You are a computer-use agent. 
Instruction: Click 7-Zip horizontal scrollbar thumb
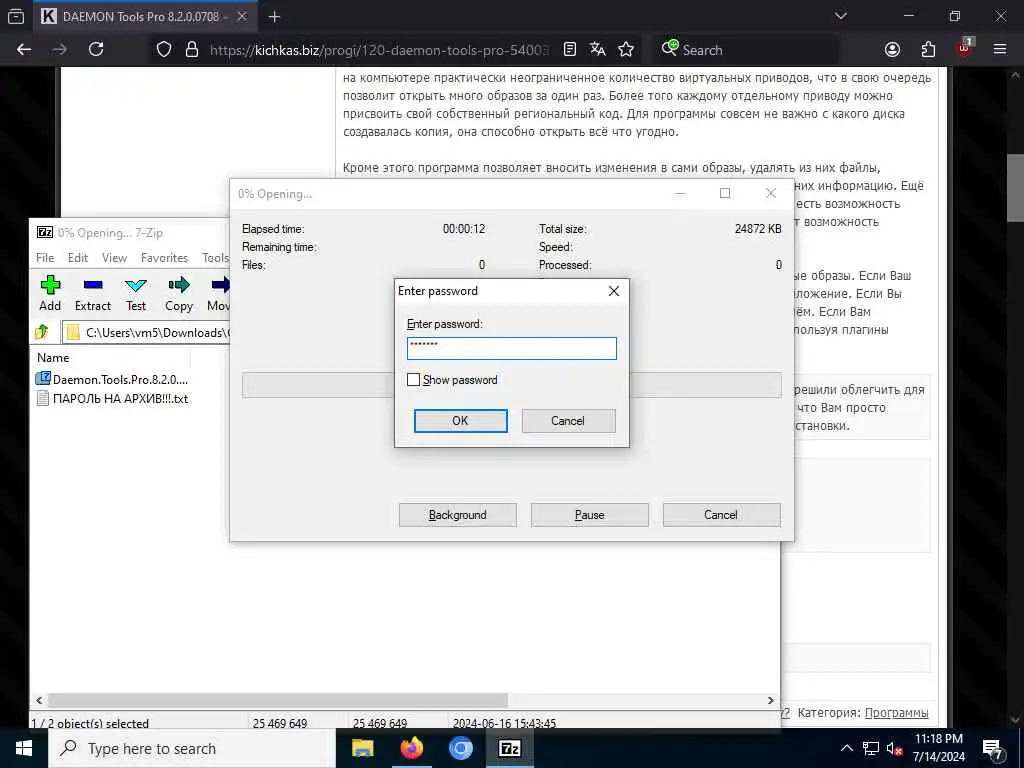click(x=278, y=700)
